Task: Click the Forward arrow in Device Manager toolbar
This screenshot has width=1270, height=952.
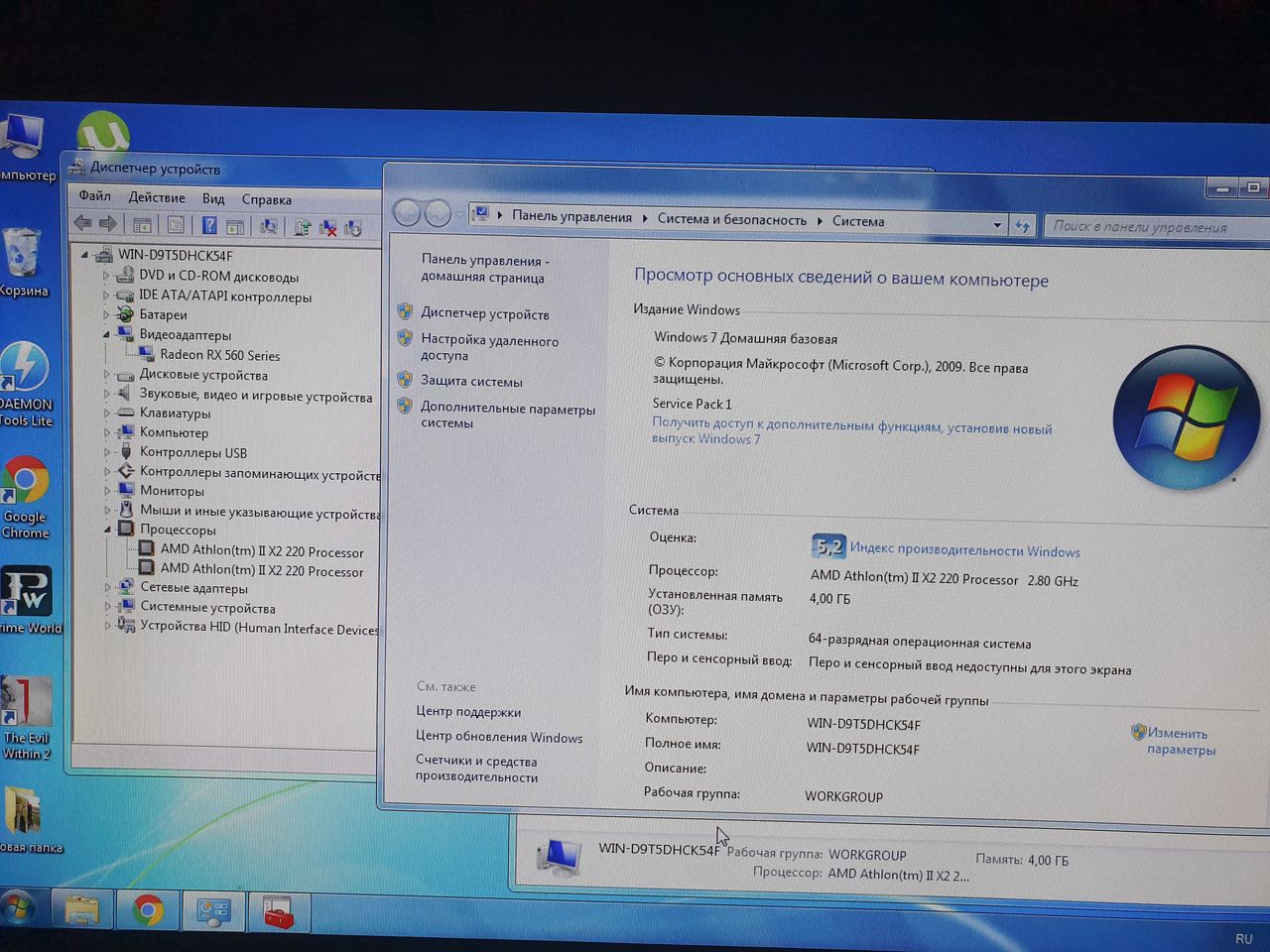Action: point(107,224)
